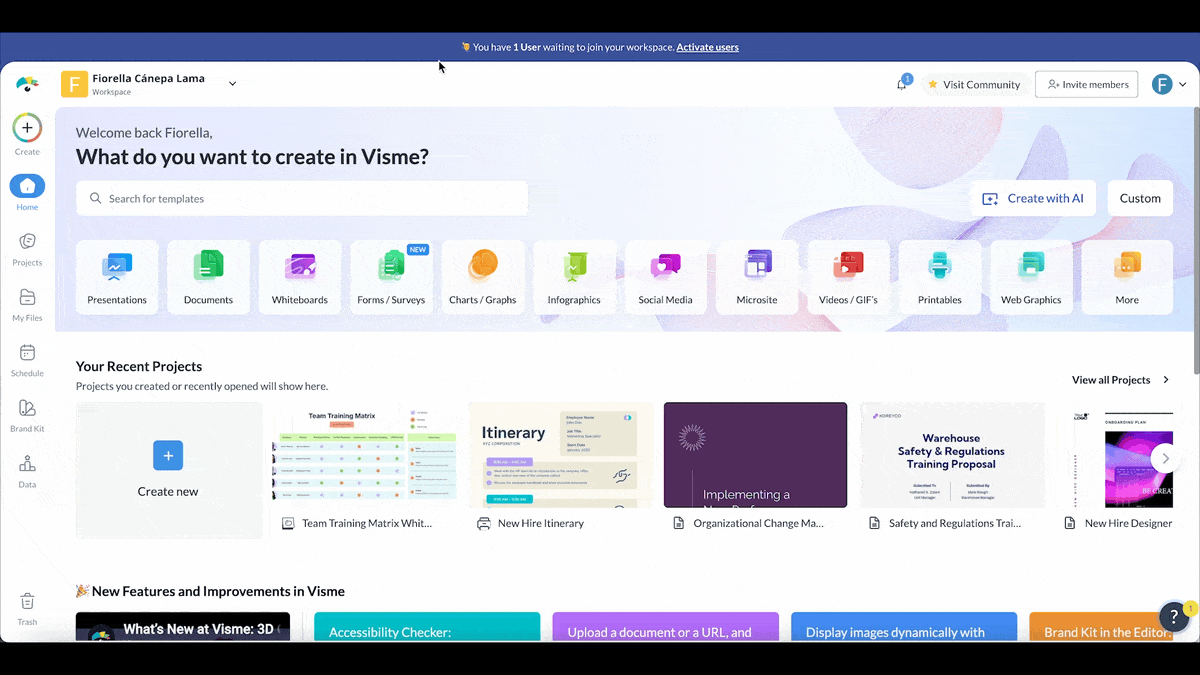The height and width of the screenshot is (675, 1200).
Task: Click the Safety and Regulations Trai... title
Action: [x=955, y=523]
